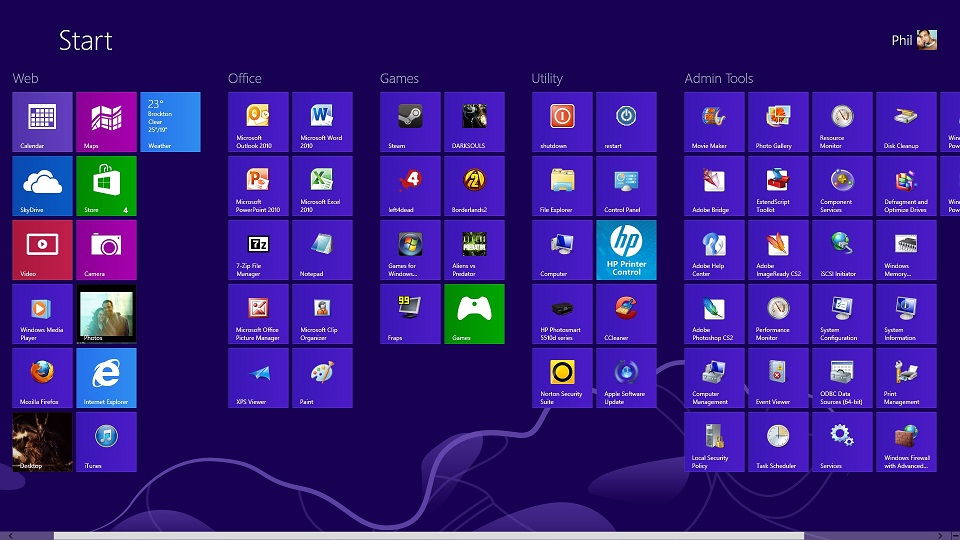Open the Photos live tile thumbnail
This screenshot has height=540, width=960.
(106, 314)
